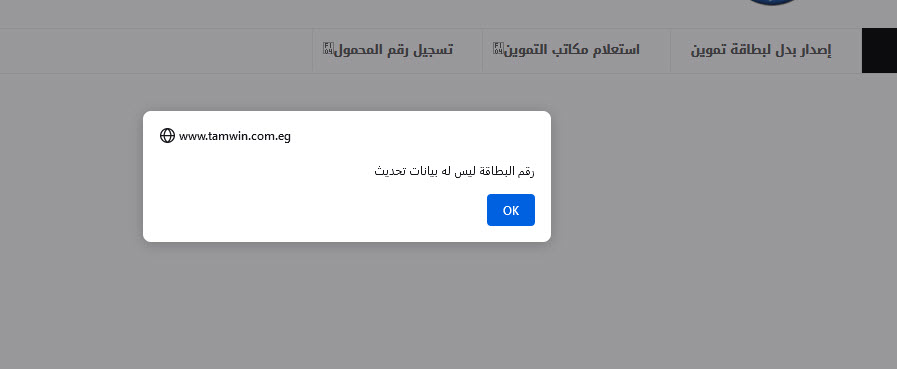Click the black block at the navbar end
The image size is (897, 369).
tap(879, 50)
